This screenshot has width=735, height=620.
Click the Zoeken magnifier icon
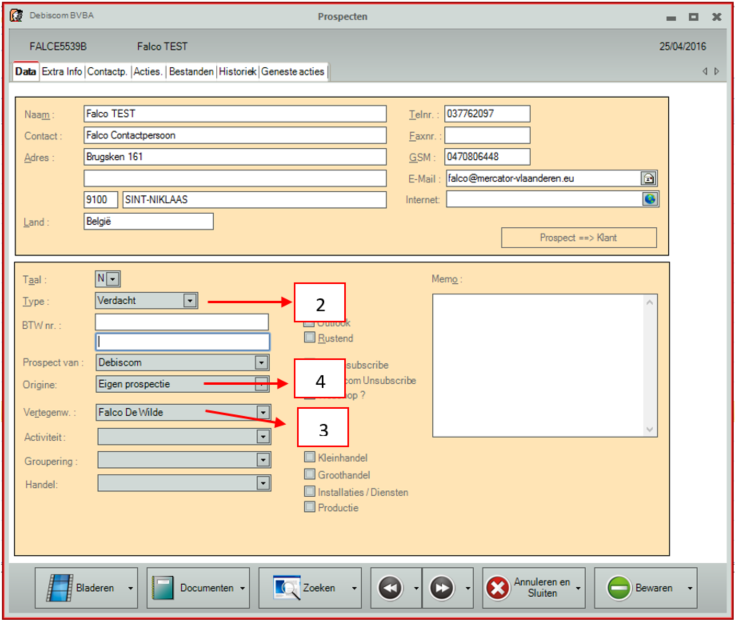[x=287, y=588]
